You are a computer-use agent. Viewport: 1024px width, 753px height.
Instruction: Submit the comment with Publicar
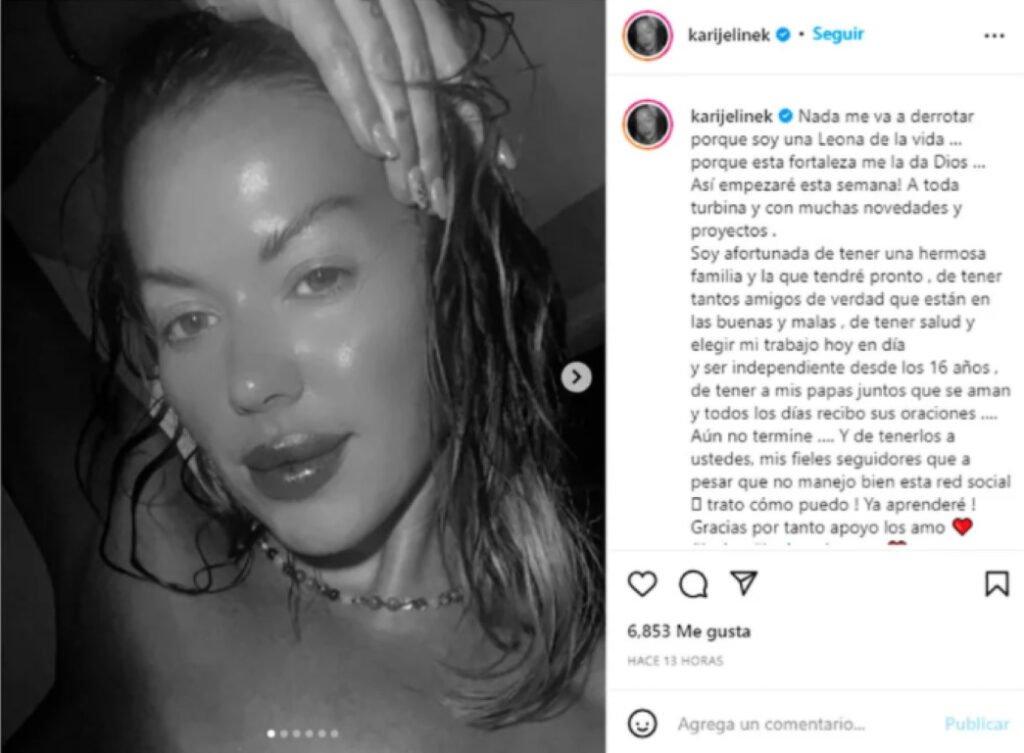pyautogui.click(x=976, y=724)
